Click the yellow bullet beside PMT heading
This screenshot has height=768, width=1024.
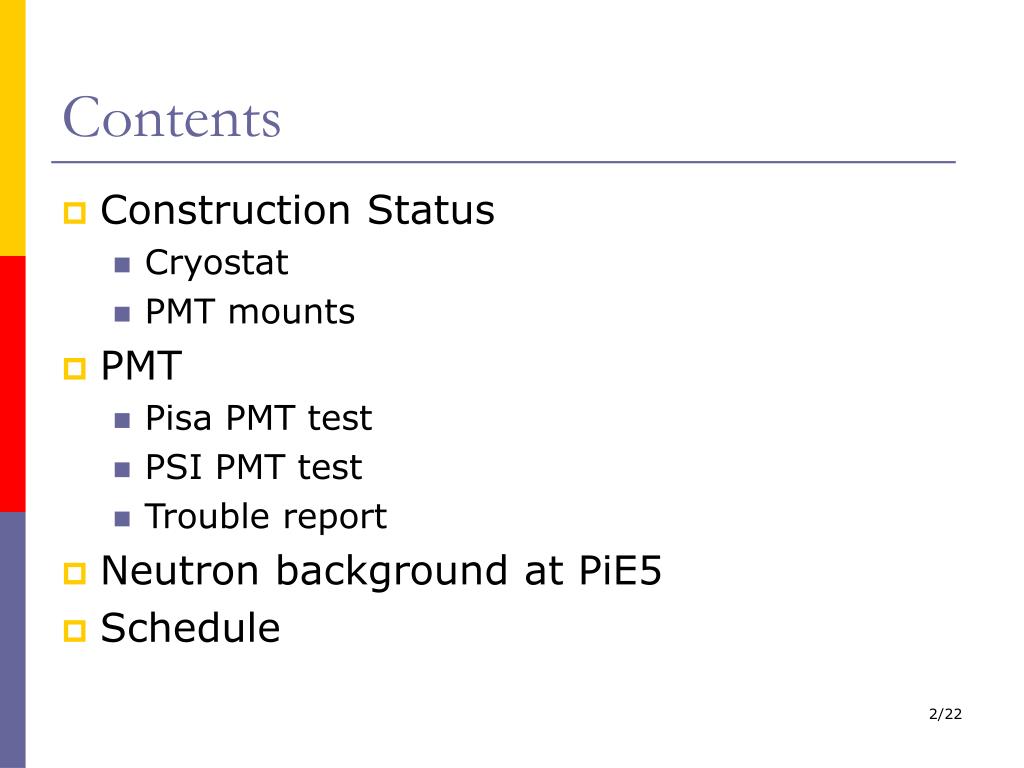(x=74, y=368)
